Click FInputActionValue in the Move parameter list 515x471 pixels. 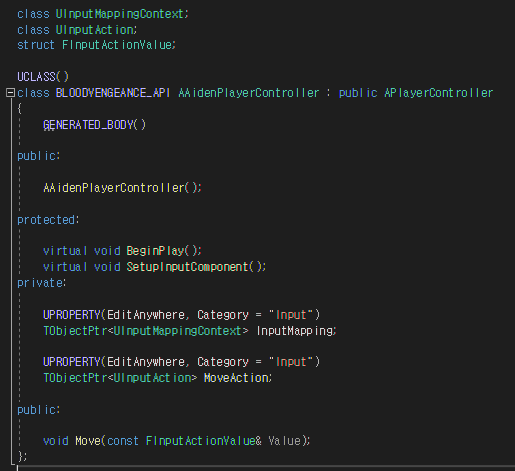pyautogui.click(x=201, y=441)
